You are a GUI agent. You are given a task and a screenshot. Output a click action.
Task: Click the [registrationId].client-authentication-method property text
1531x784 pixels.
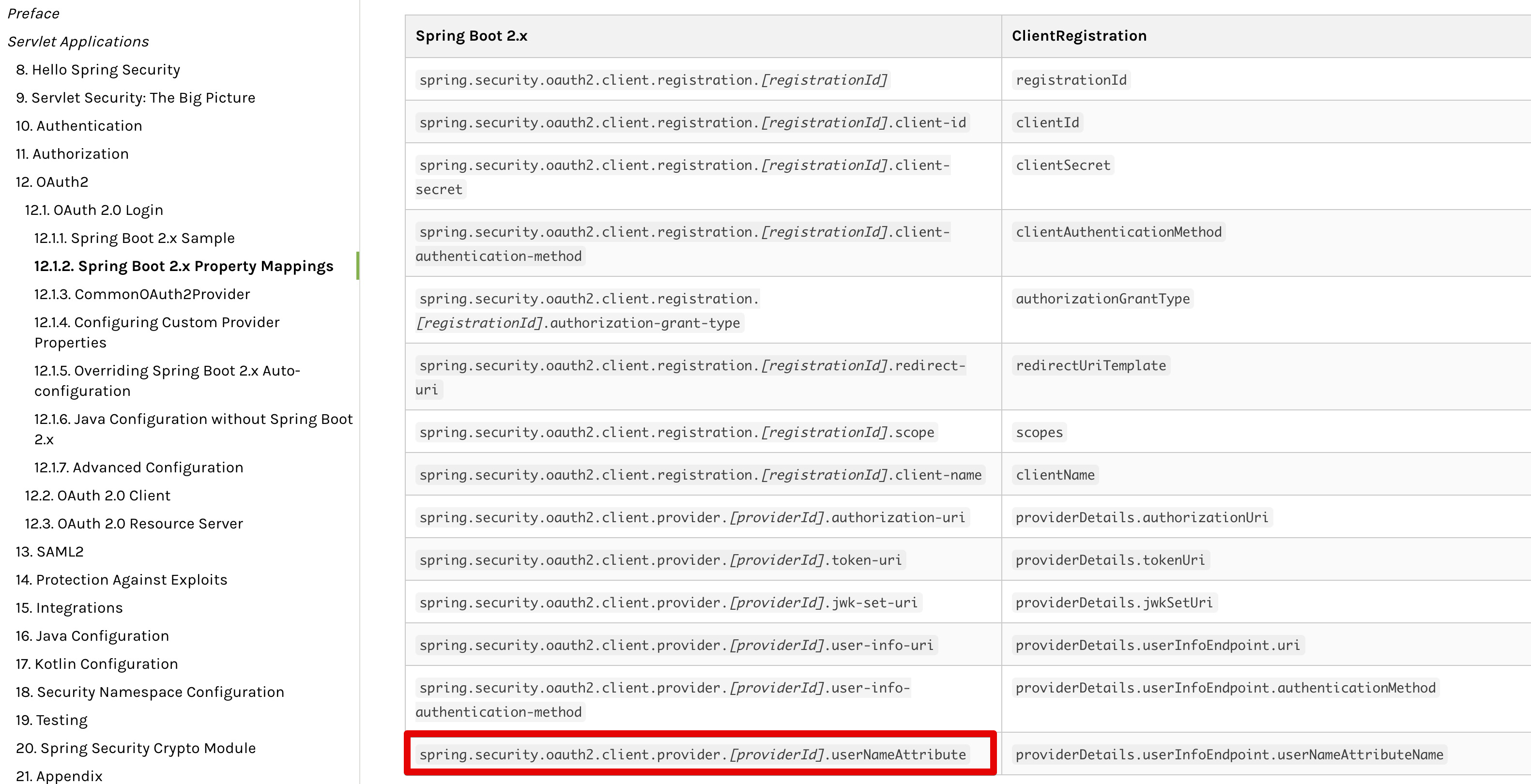(x=683, y=243)
